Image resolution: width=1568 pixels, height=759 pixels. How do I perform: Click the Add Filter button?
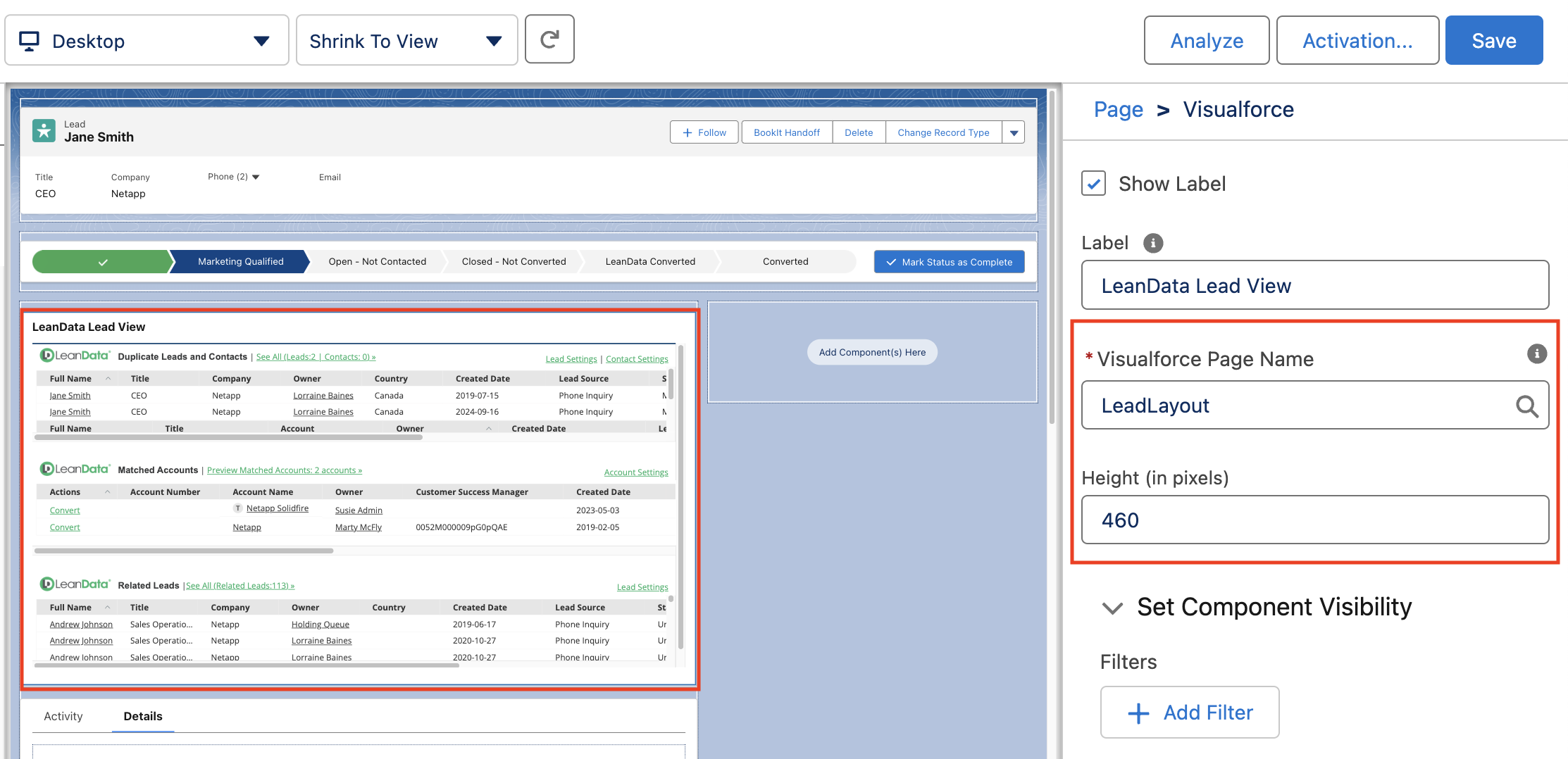point(1190,713)
